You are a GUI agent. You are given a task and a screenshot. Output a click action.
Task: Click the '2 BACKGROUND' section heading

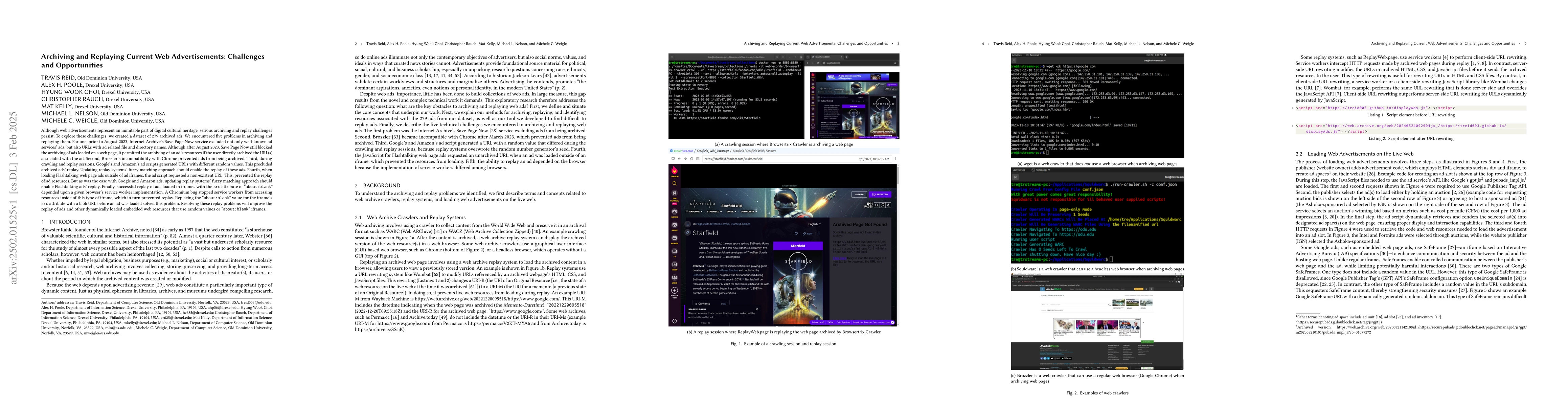pos(378,185)
